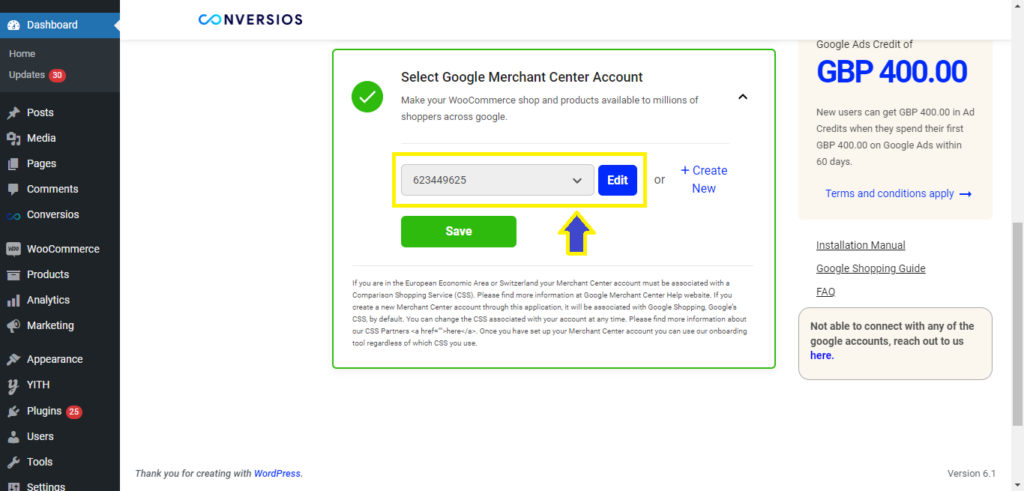Open the Settings menu
Image resolution: width=1024 pixels, height=491 pixels.
point(60,485)
